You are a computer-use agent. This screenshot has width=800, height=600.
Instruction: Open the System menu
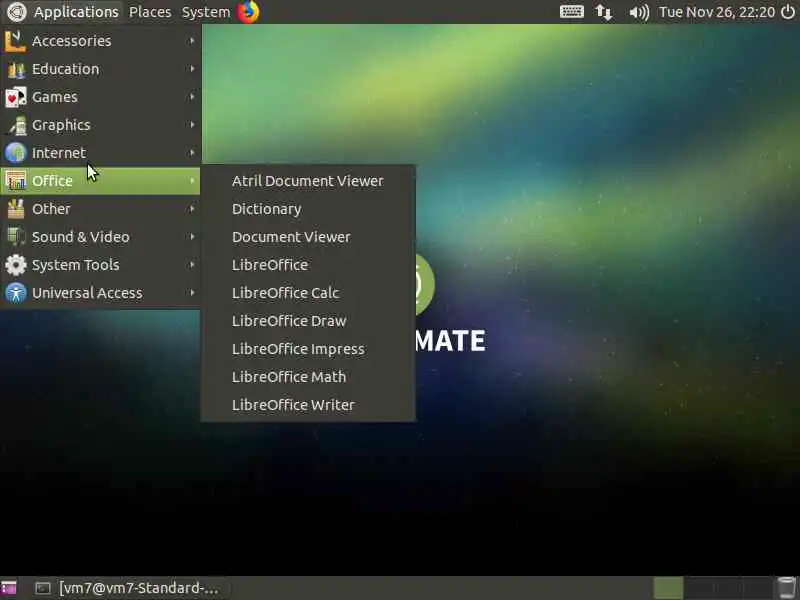coord(206,12)
